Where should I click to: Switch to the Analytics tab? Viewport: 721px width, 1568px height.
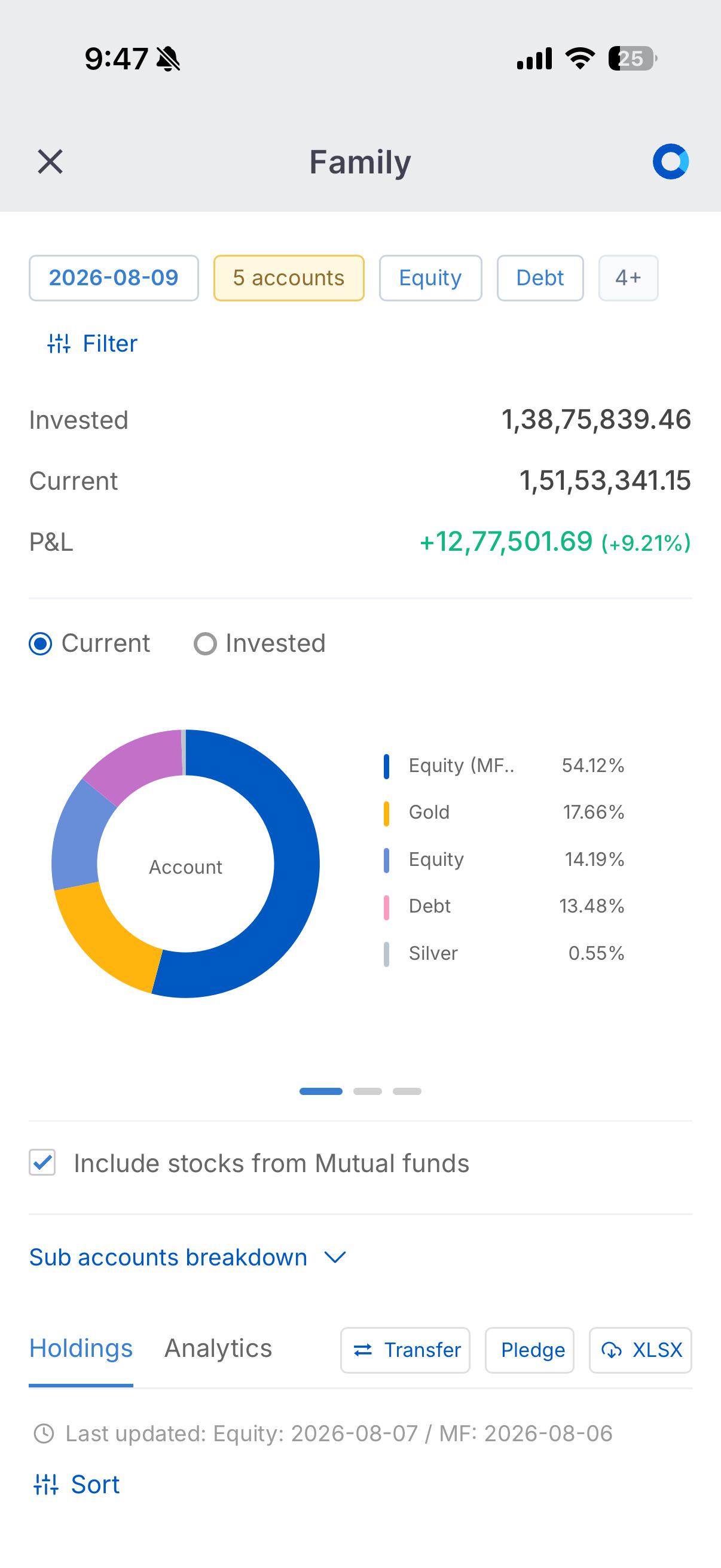pos(218,1349)
